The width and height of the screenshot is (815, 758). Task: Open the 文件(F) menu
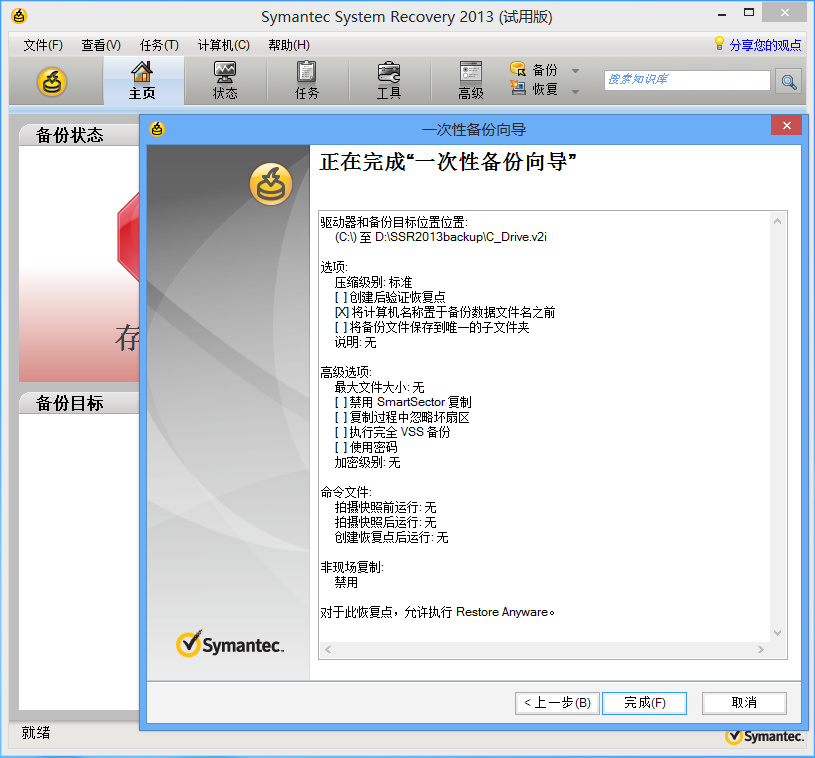click(x=43, y=45)
